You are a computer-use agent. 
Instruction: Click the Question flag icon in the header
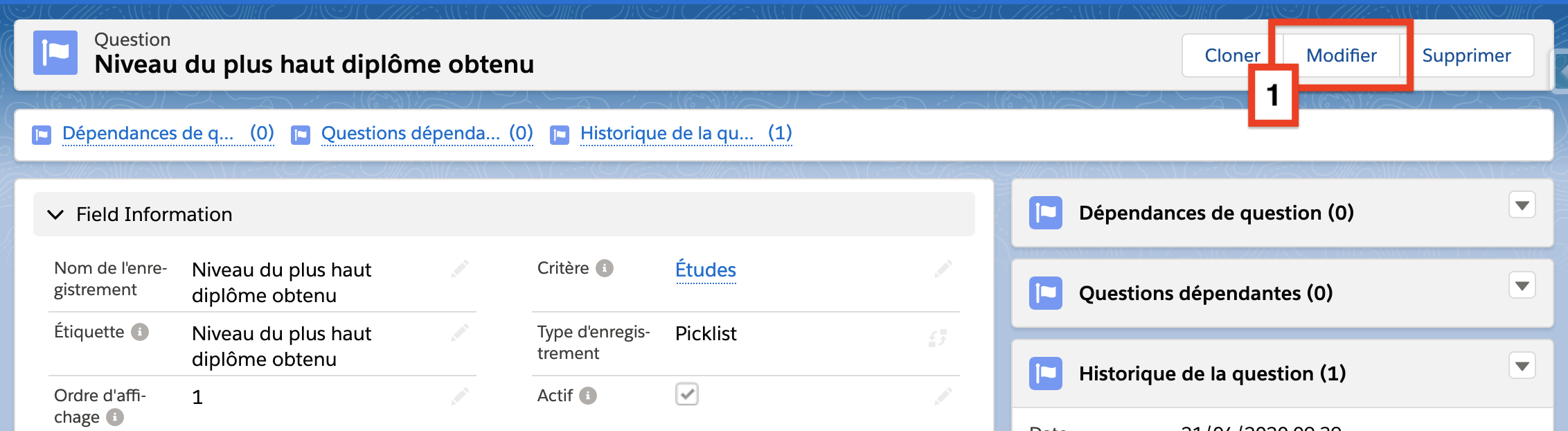tap(55, 53)
